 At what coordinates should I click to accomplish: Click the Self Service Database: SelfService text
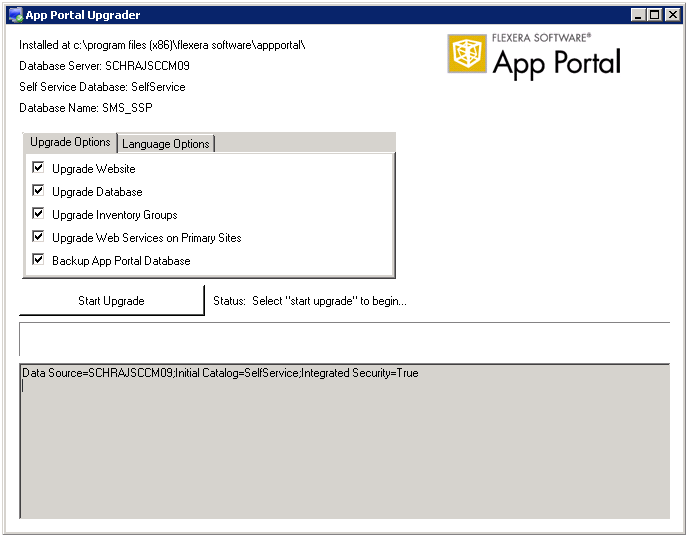(x=102, y=87)
